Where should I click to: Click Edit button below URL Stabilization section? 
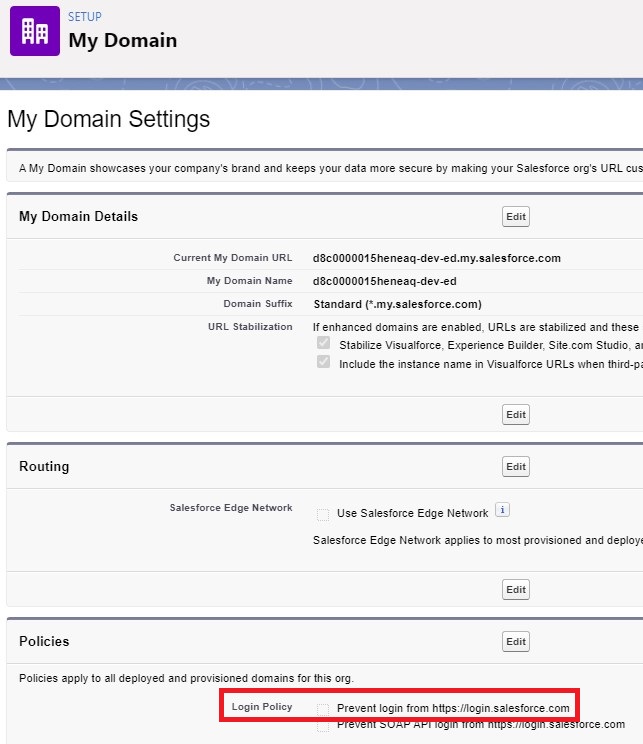tap(516, 415)
